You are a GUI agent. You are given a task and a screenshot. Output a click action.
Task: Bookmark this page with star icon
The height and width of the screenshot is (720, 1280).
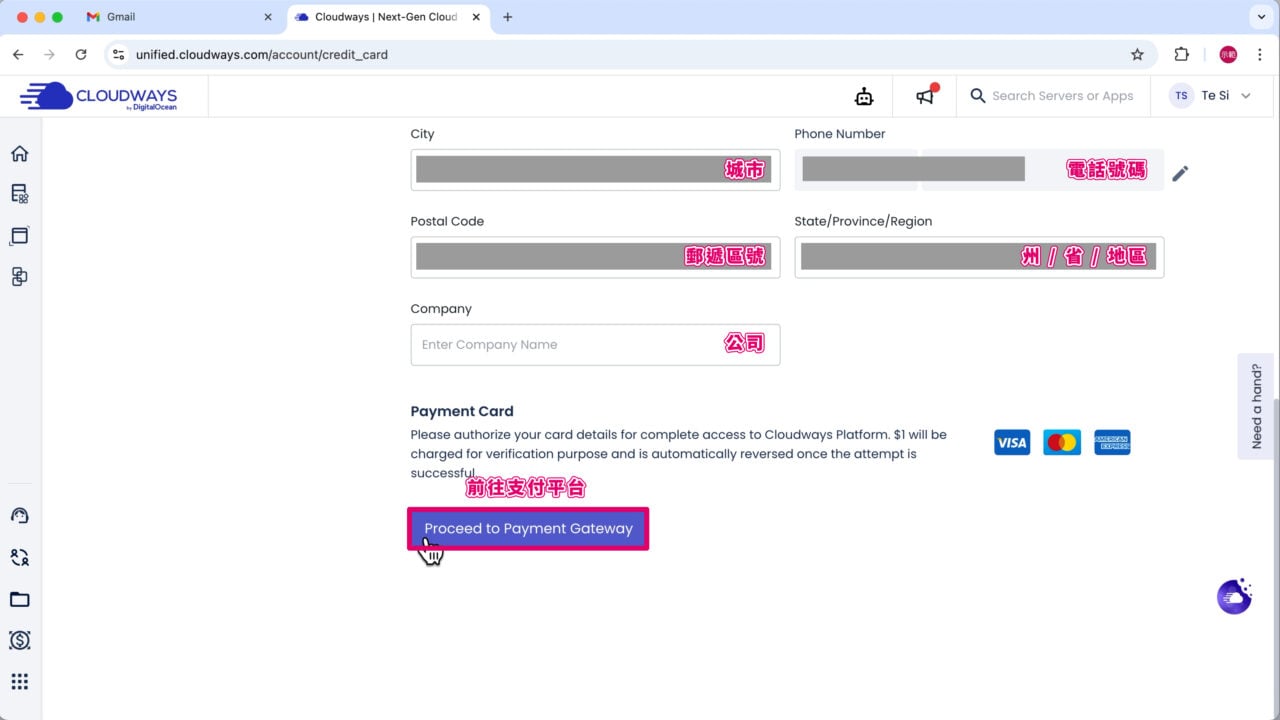(1137, 55)
